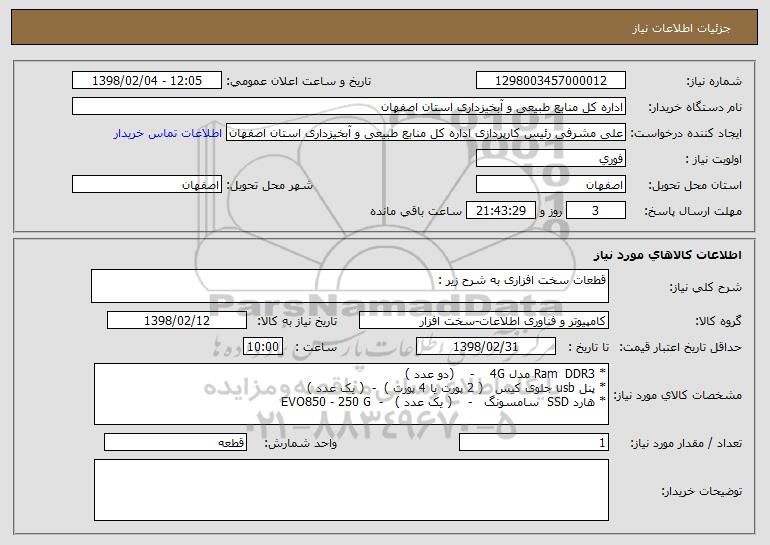Click the ساعت باقی مانده text

(416, 211)
